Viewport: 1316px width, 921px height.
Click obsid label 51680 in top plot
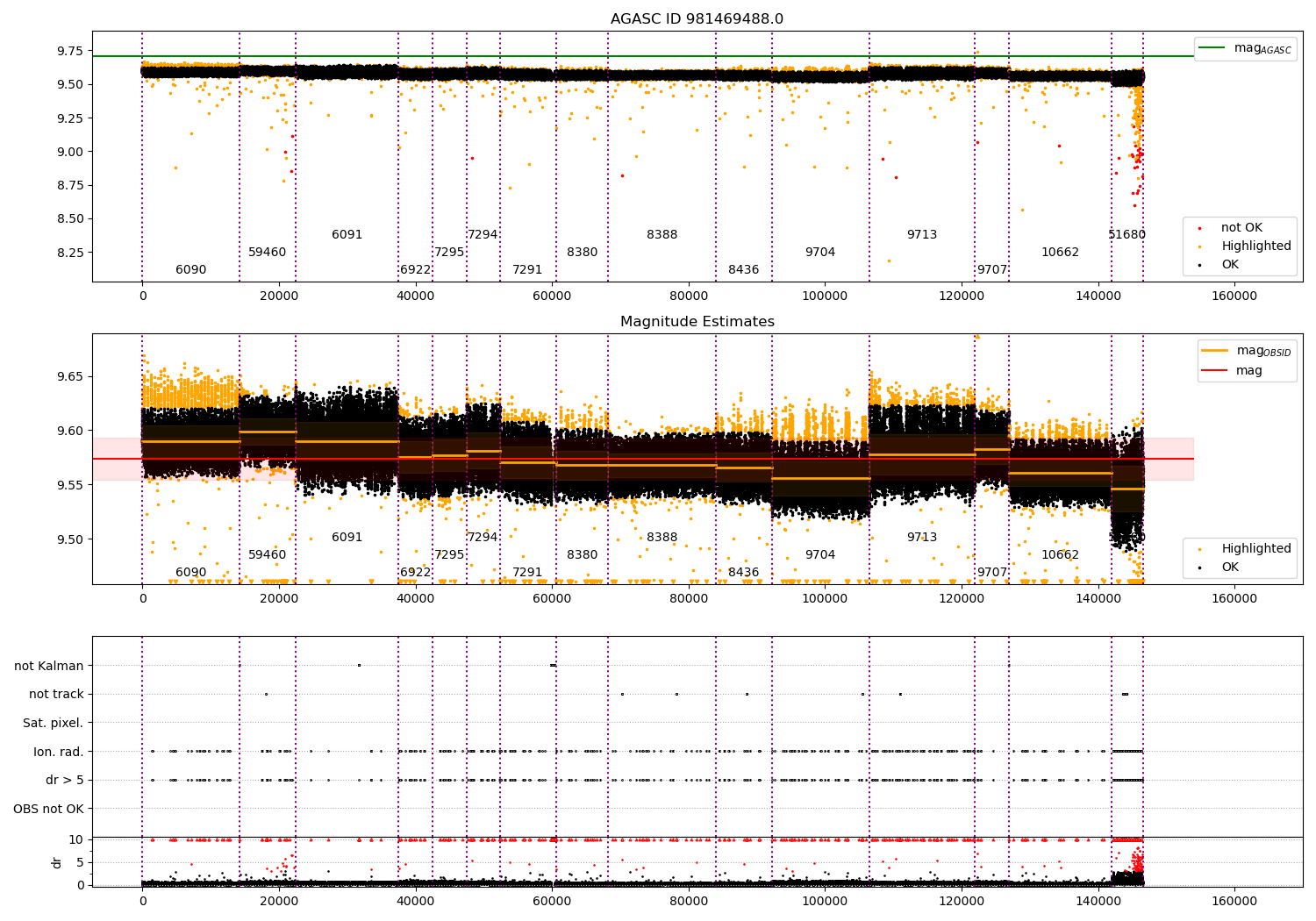point(1126,235)
